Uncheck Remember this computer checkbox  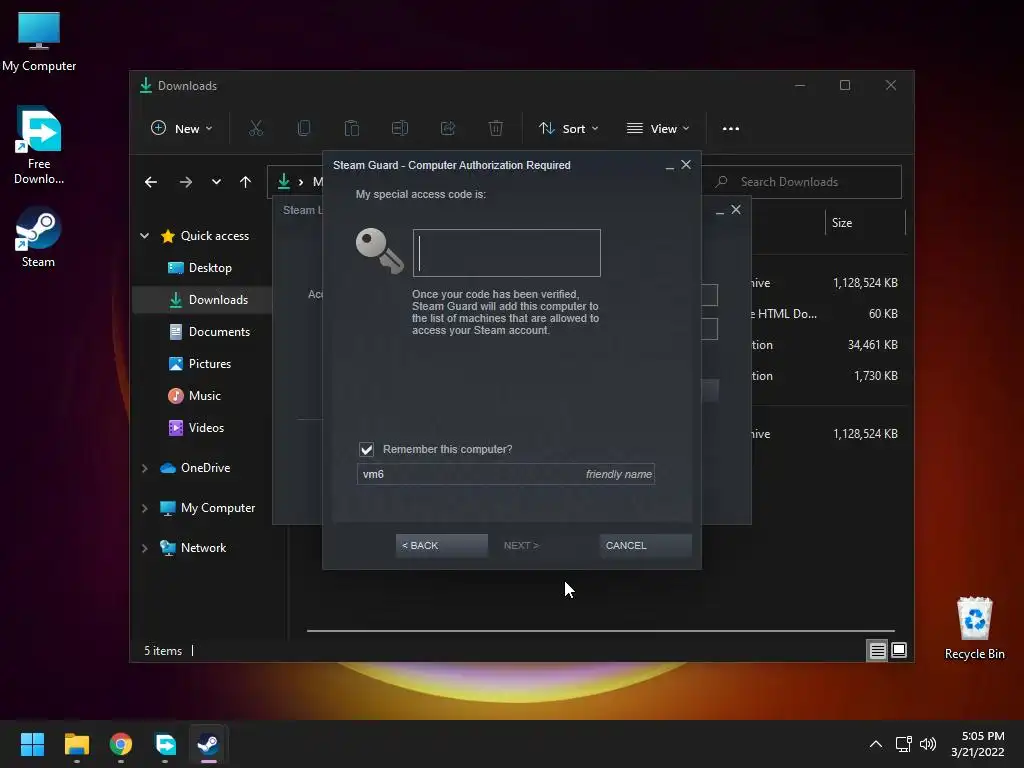pos(366,449)
